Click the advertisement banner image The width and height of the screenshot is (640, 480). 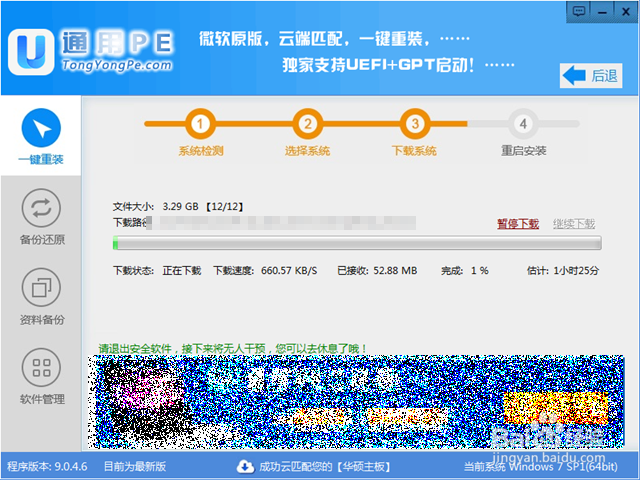356,402
